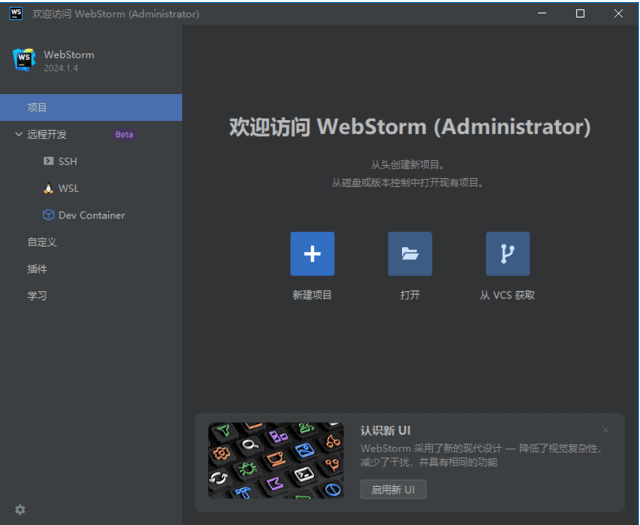Dismiss the 认识新 UI banner
640x525 pixels.
click(605, 430)
